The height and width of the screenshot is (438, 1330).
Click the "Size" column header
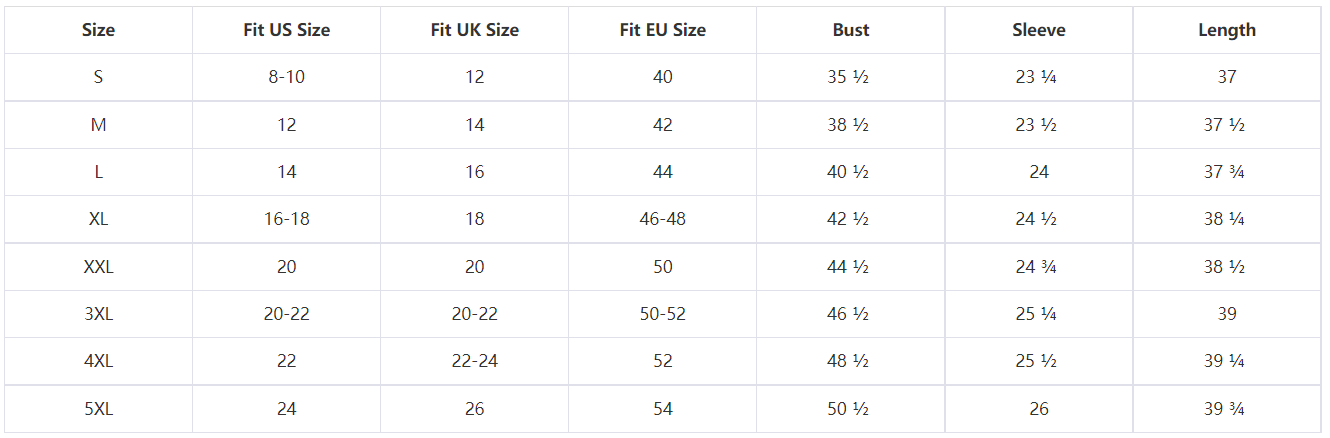(x=98, y=30)
